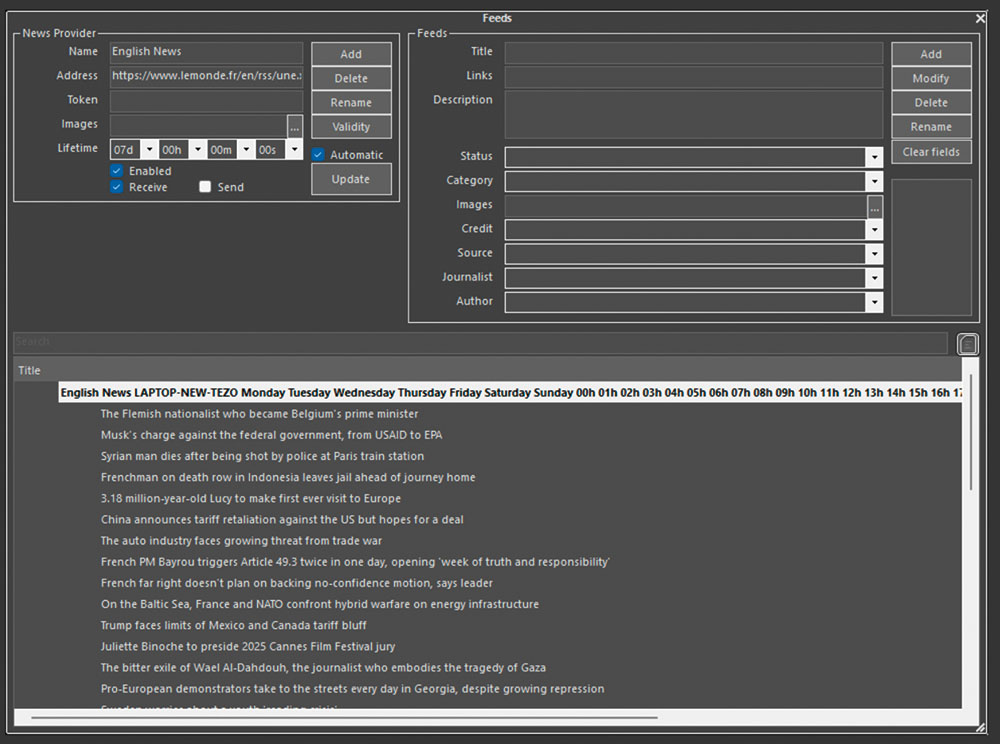The height and width of the screenshot is (744, 1000).
Task: Expand the Status dropdown
Action: [x=874, y=157]
